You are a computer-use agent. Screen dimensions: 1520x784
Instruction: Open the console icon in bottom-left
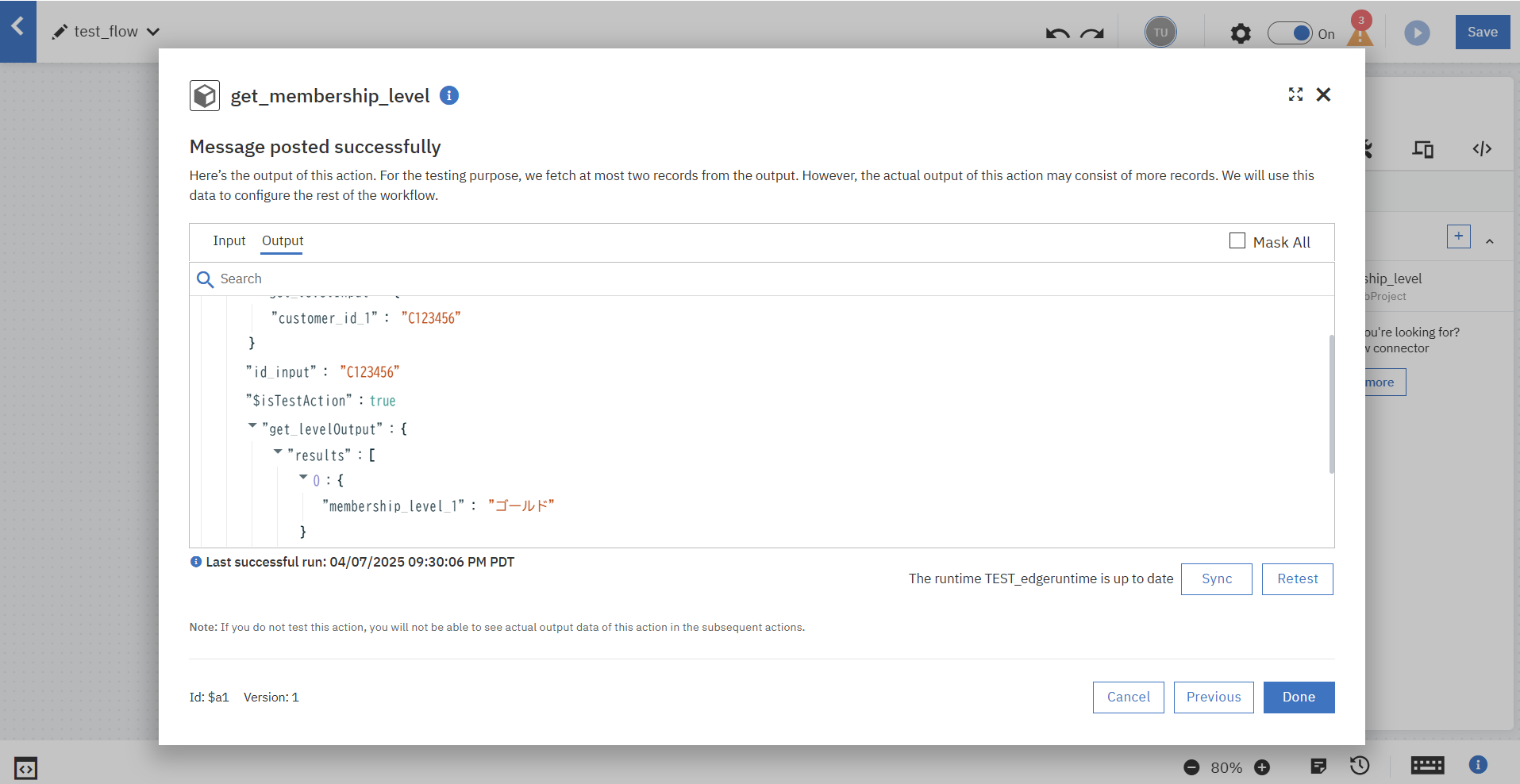click(x=25, y=768)
